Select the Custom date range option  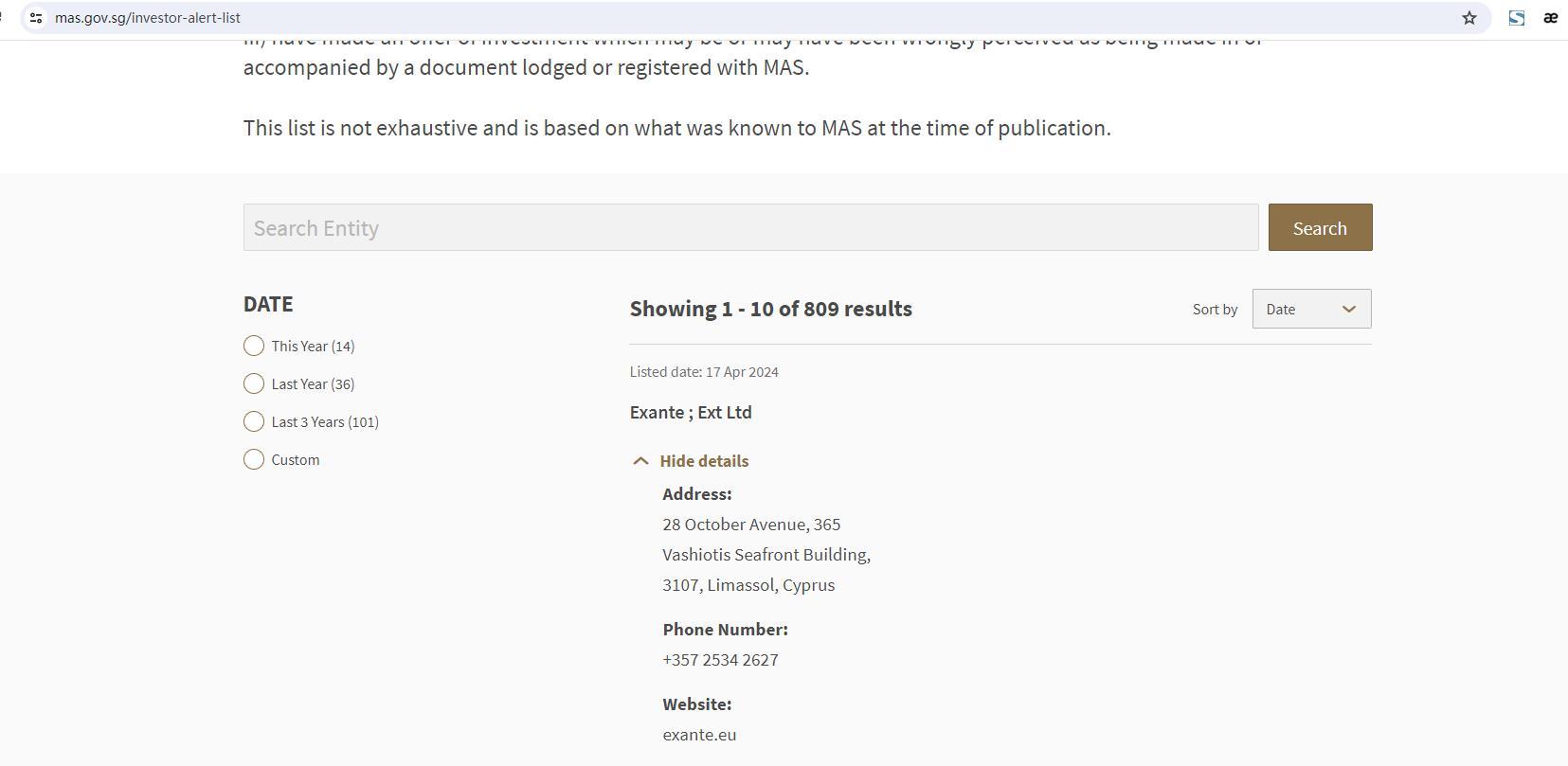[x=254, y=460]
